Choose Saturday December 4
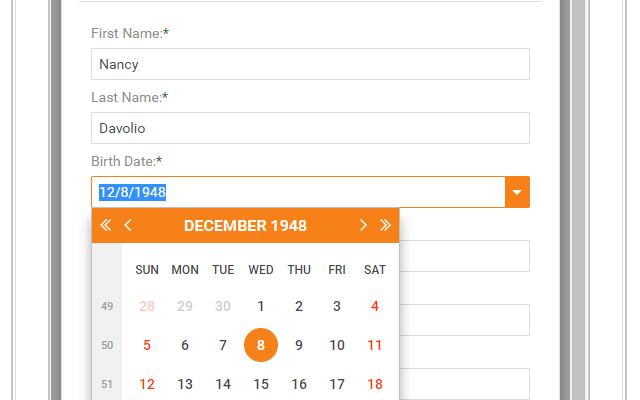 click(x=375, y=306)
